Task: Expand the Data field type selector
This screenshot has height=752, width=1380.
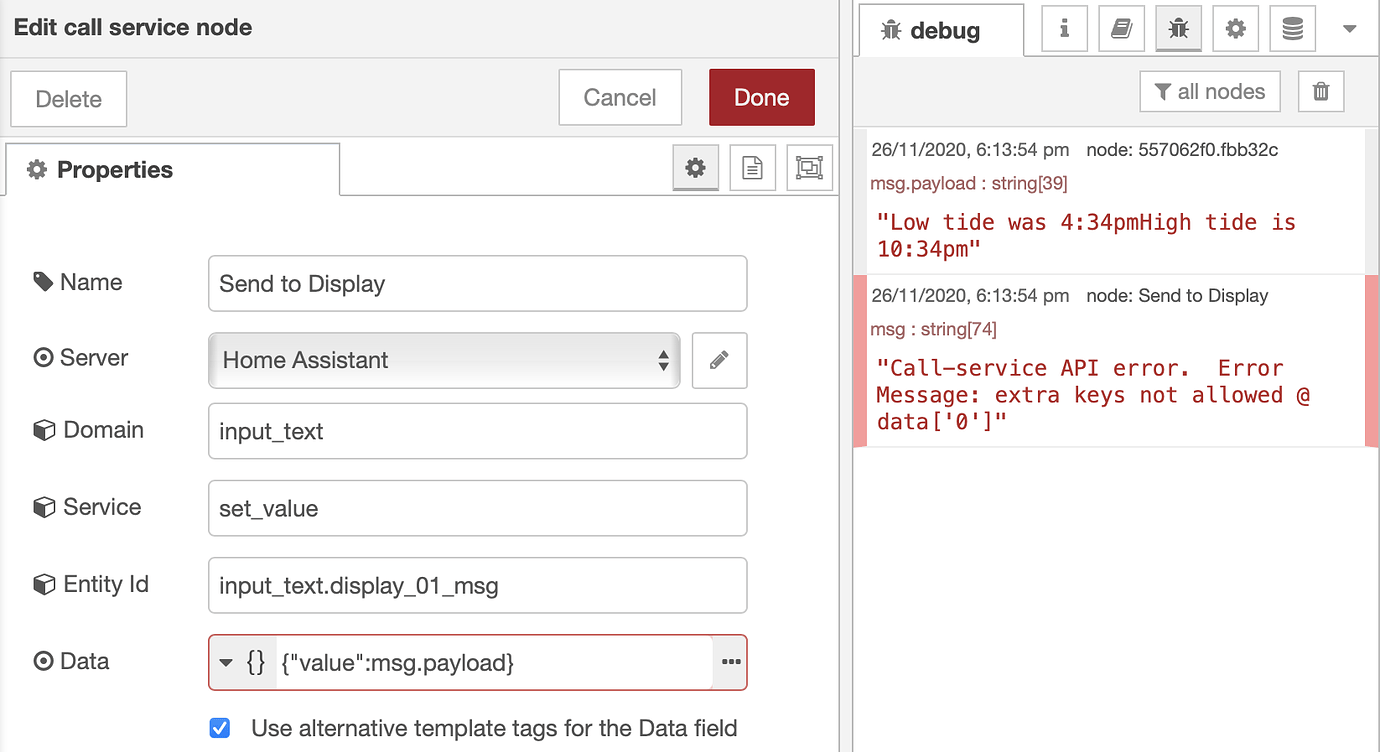Action: pos(242,662)
